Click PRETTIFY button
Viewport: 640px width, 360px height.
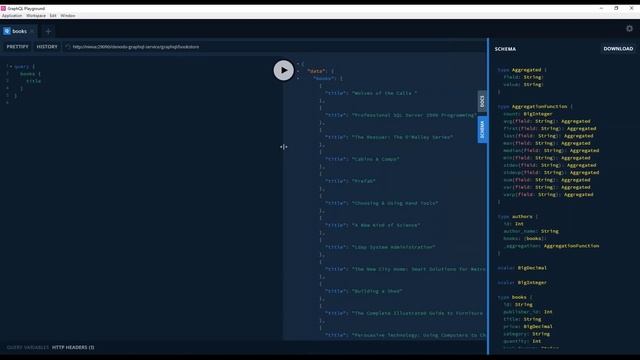click(18, 47)
